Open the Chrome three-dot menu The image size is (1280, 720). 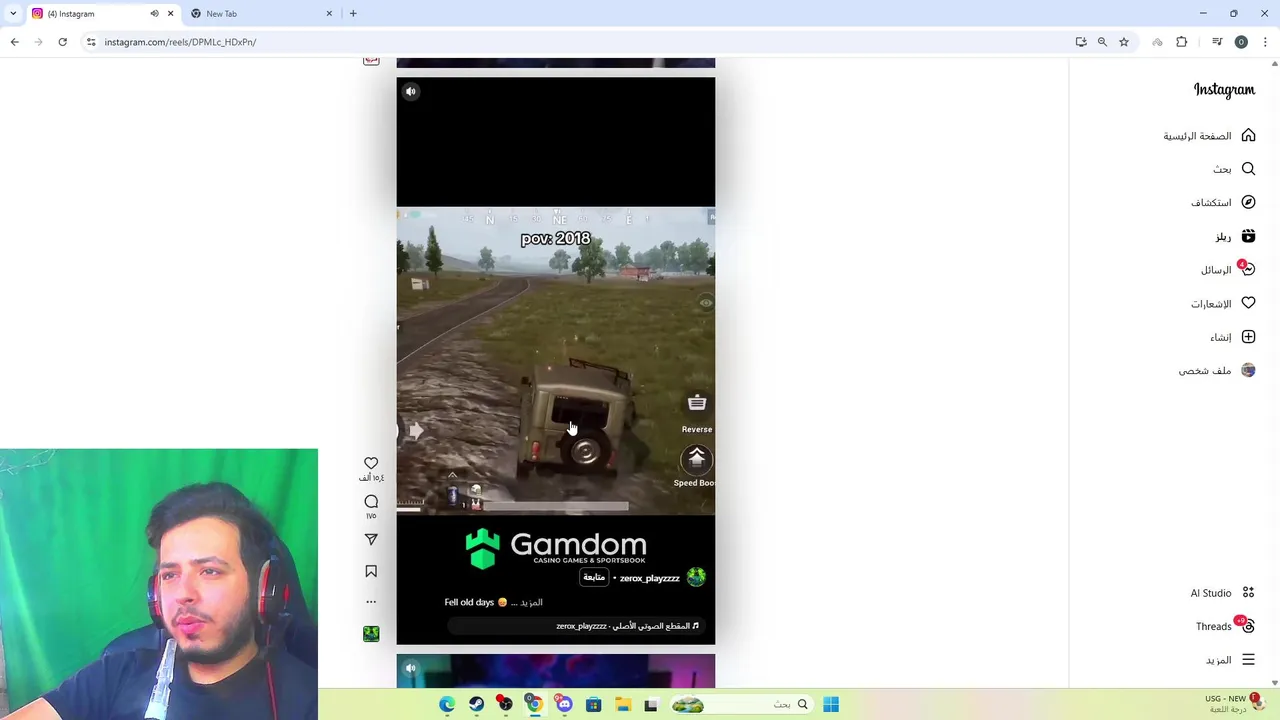tap(1266, 42)
